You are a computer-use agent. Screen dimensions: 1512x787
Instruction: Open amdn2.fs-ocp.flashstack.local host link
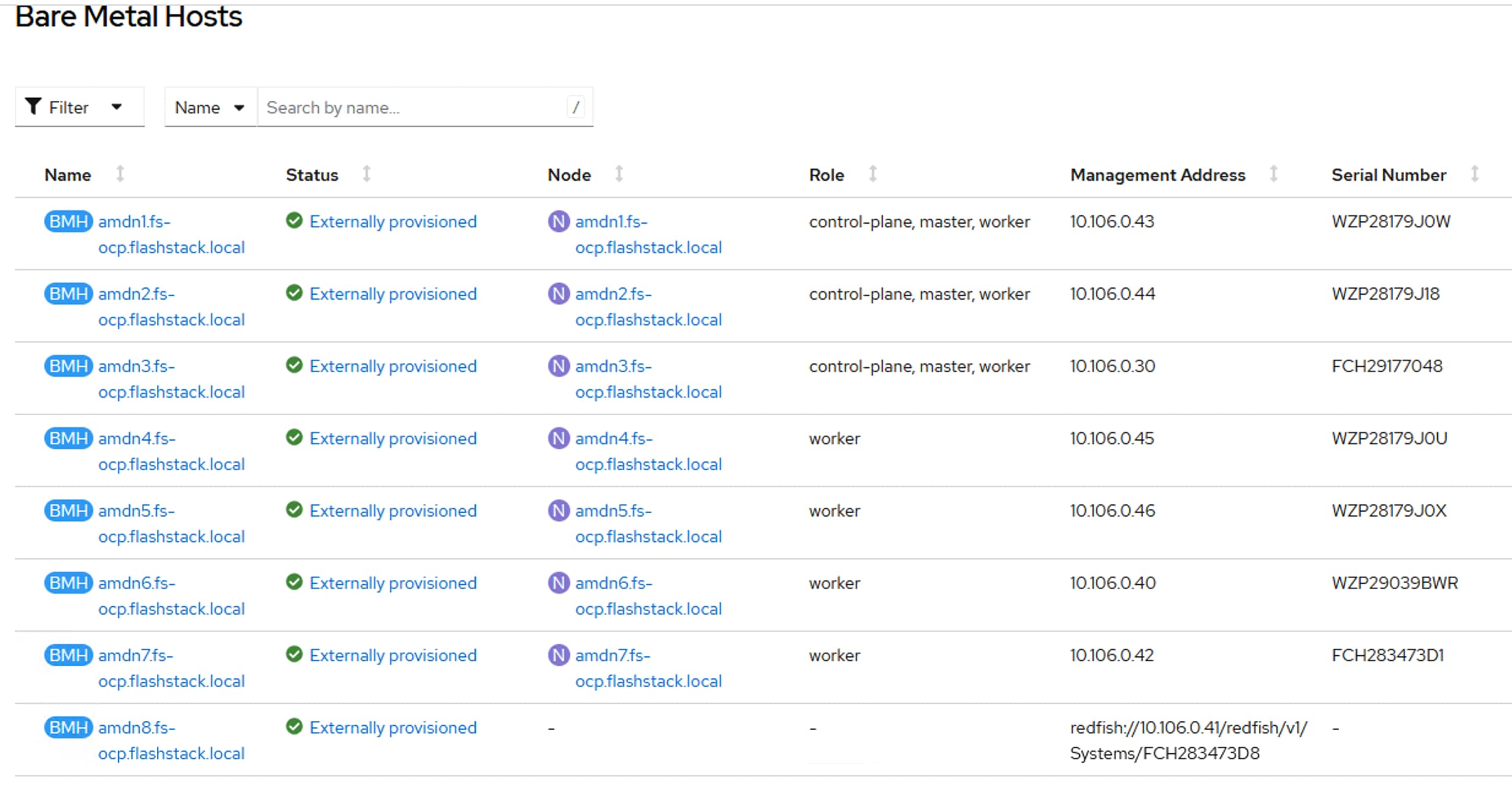coord(170,306)
